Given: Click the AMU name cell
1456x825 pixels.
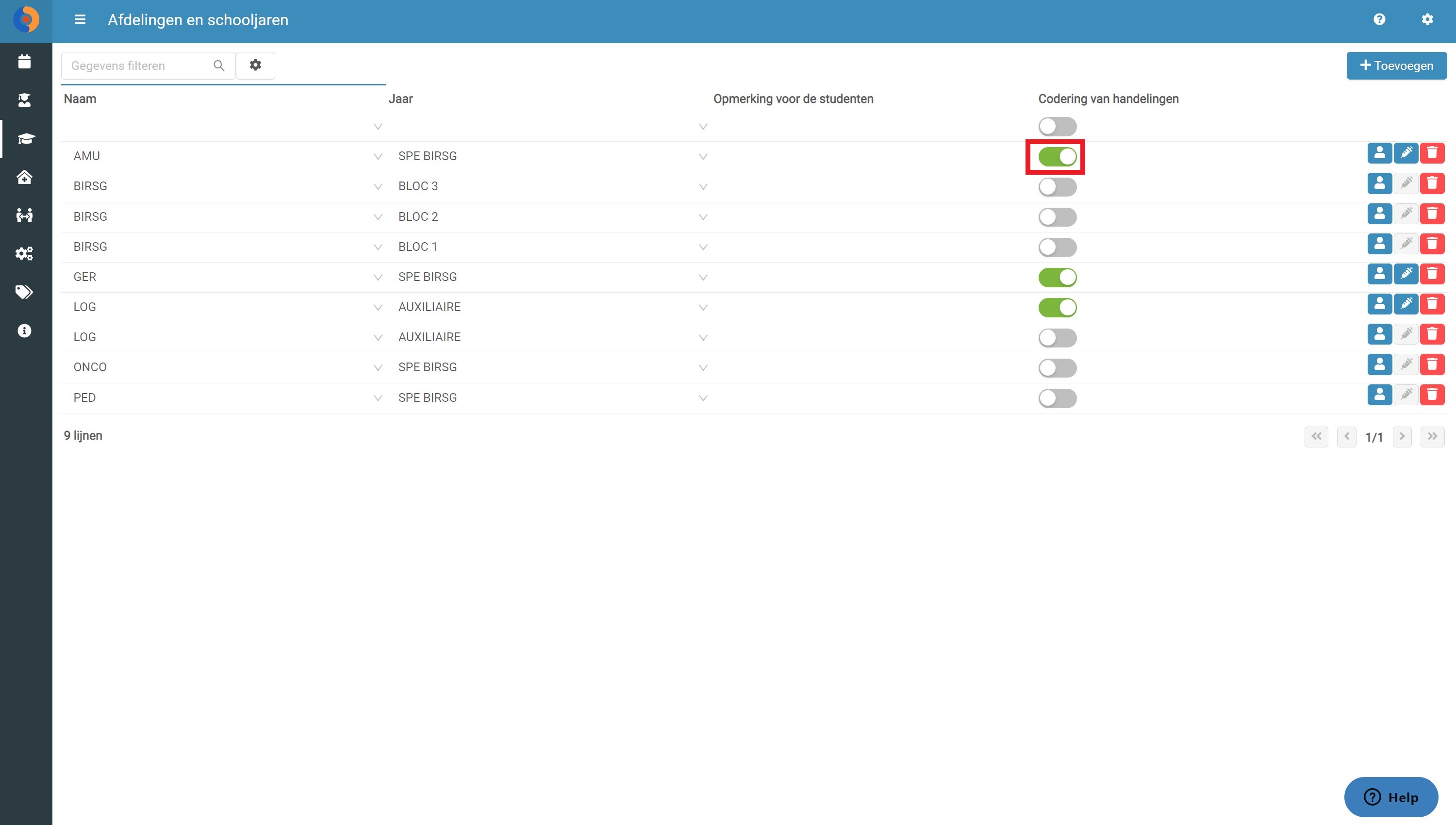Looking at the screenshot, I should point(87,156).
